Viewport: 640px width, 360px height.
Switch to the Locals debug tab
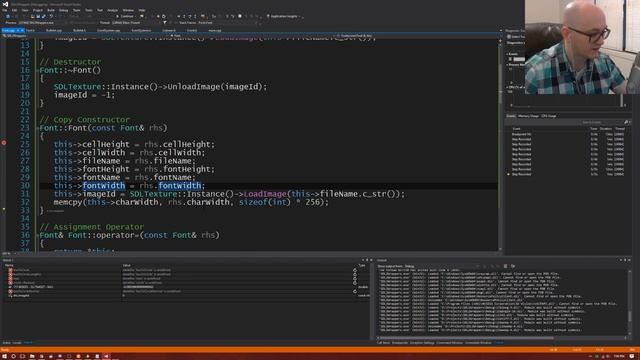(17, 343)
